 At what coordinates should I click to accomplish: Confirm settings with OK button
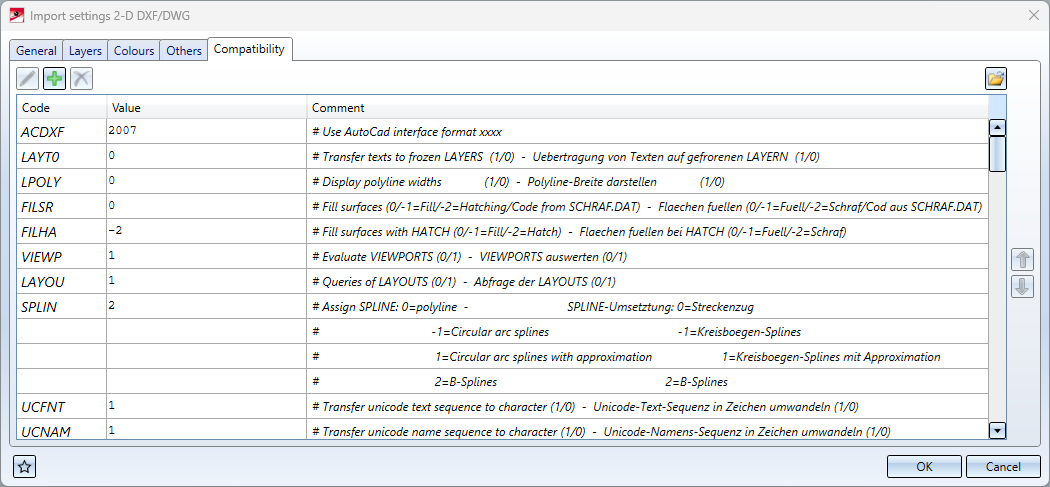pyautogui.click(x=924, y=466)
